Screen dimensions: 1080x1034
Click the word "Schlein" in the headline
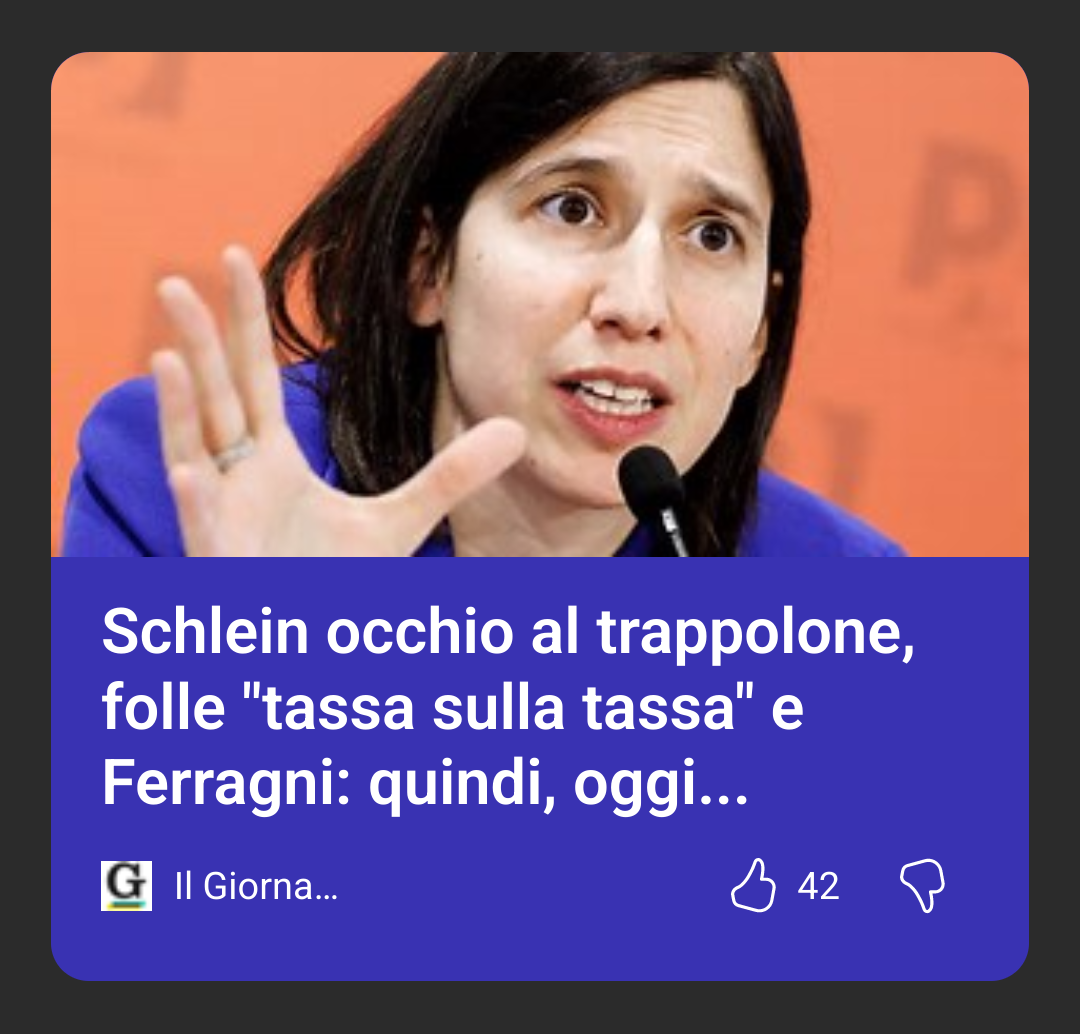pyautogui.click(x=205, y=632)
